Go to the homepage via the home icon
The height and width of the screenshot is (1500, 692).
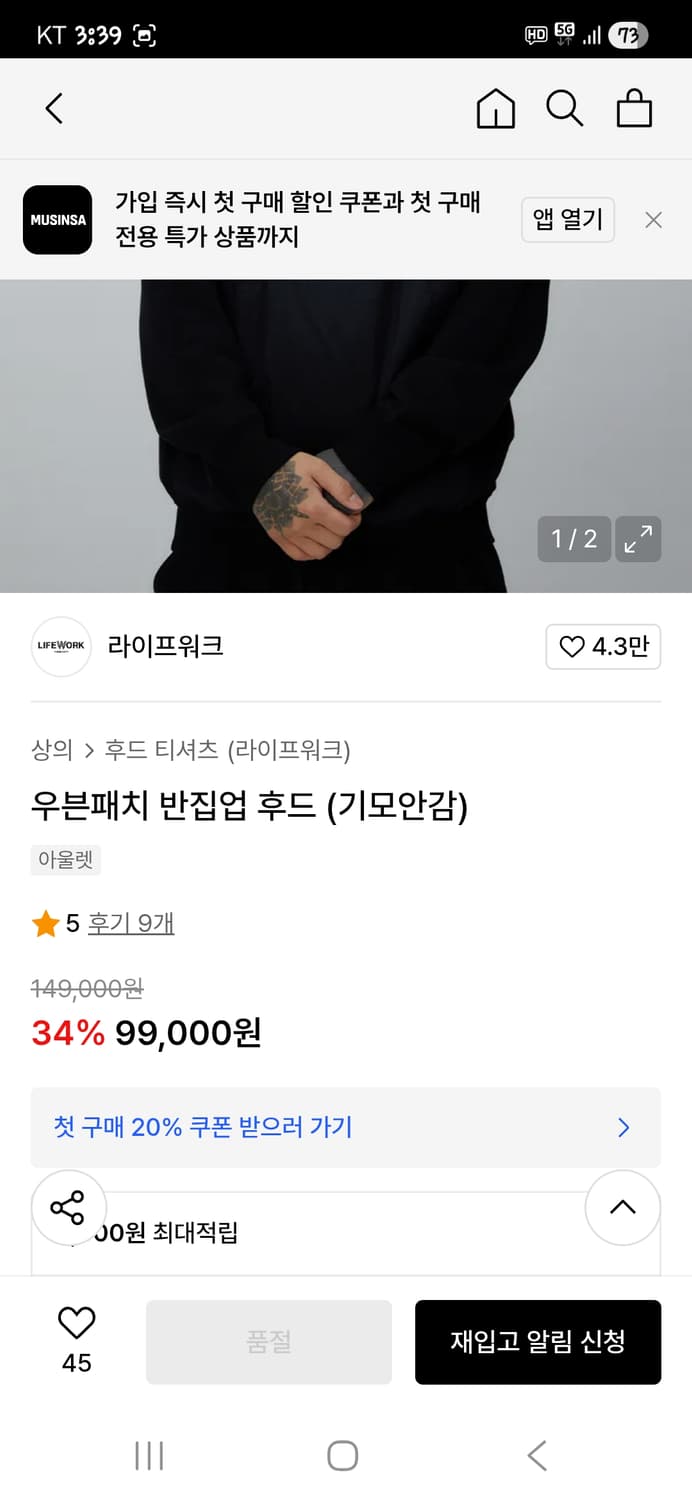[x=495, y=108]
